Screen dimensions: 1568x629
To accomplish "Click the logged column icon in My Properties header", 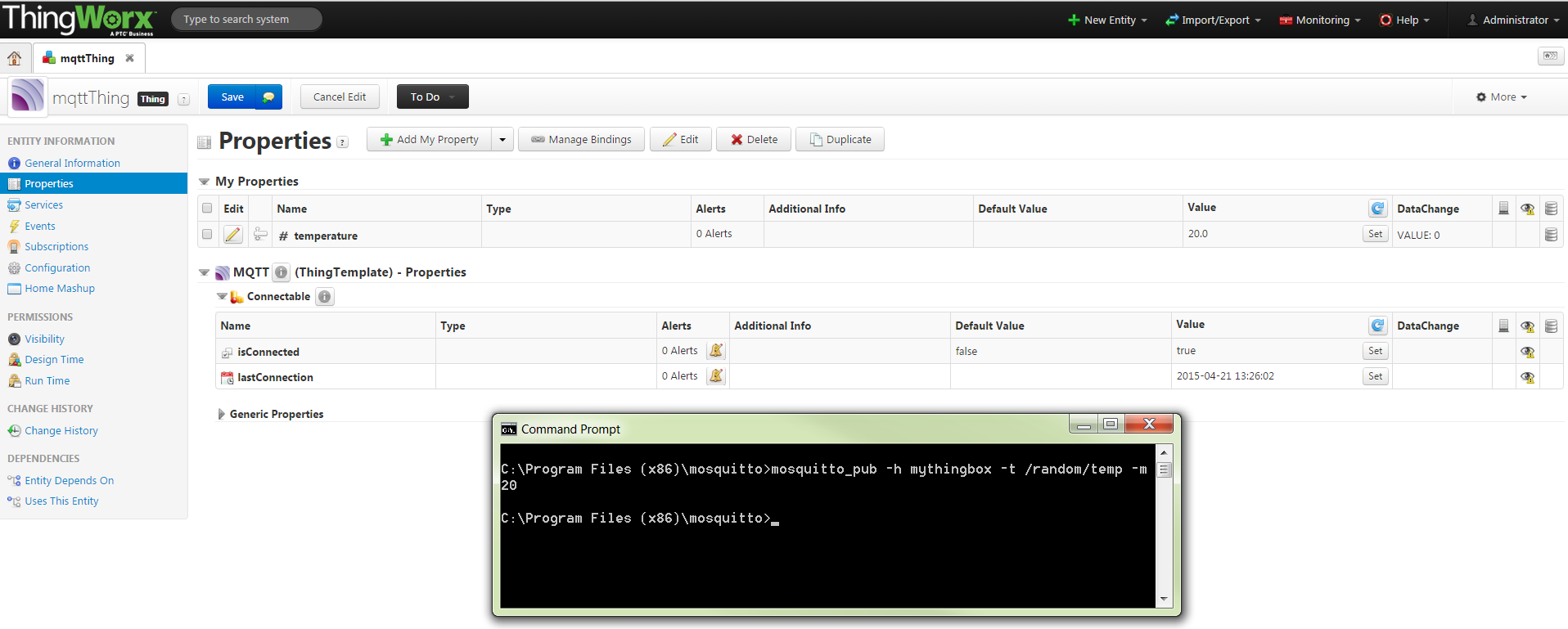I will (1550, 209).
